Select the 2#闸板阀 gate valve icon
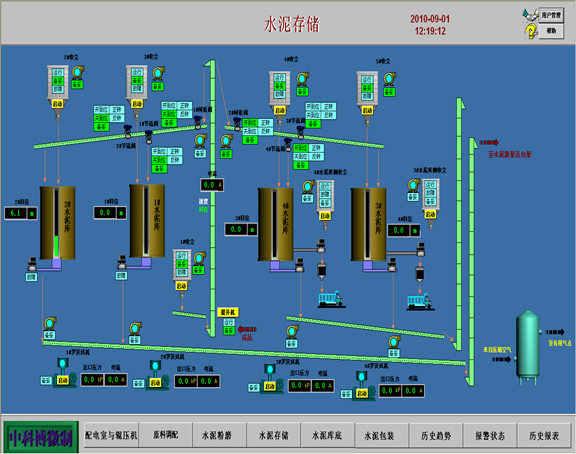The height and width of the screenshot is (454, 576). tap(237, 124)
